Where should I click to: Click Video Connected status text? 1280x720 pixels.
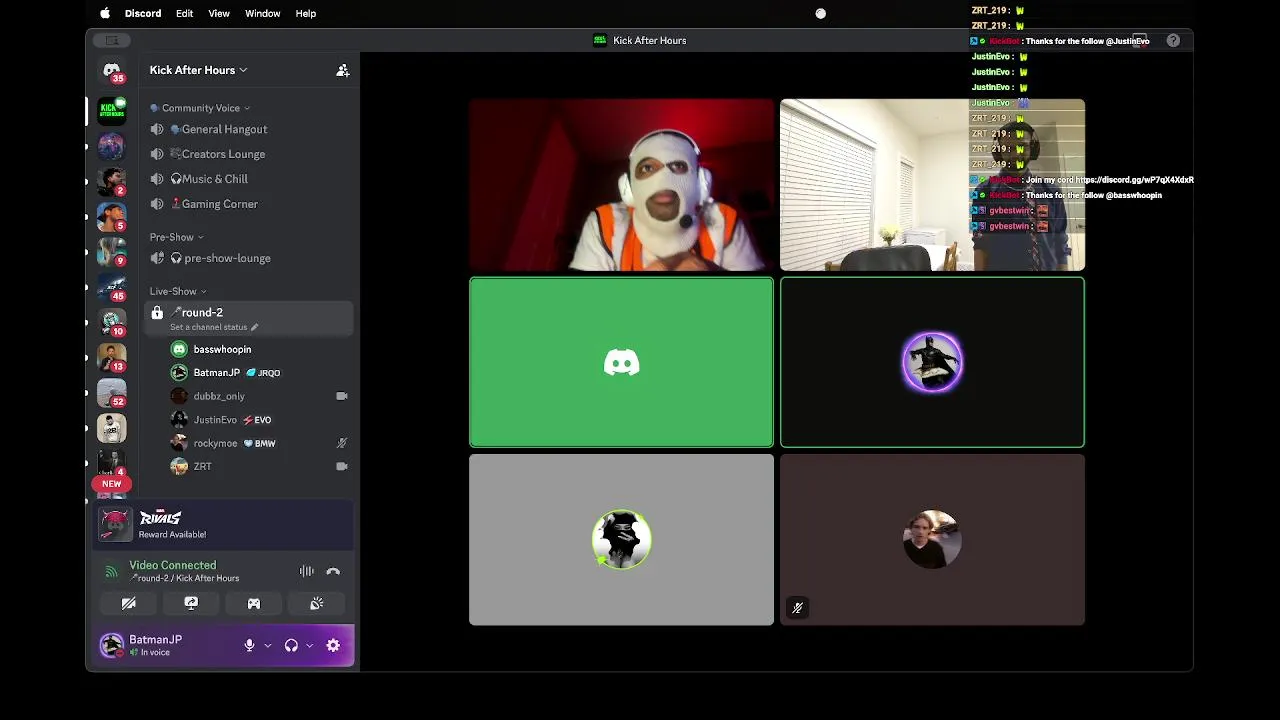coord(172,565)
